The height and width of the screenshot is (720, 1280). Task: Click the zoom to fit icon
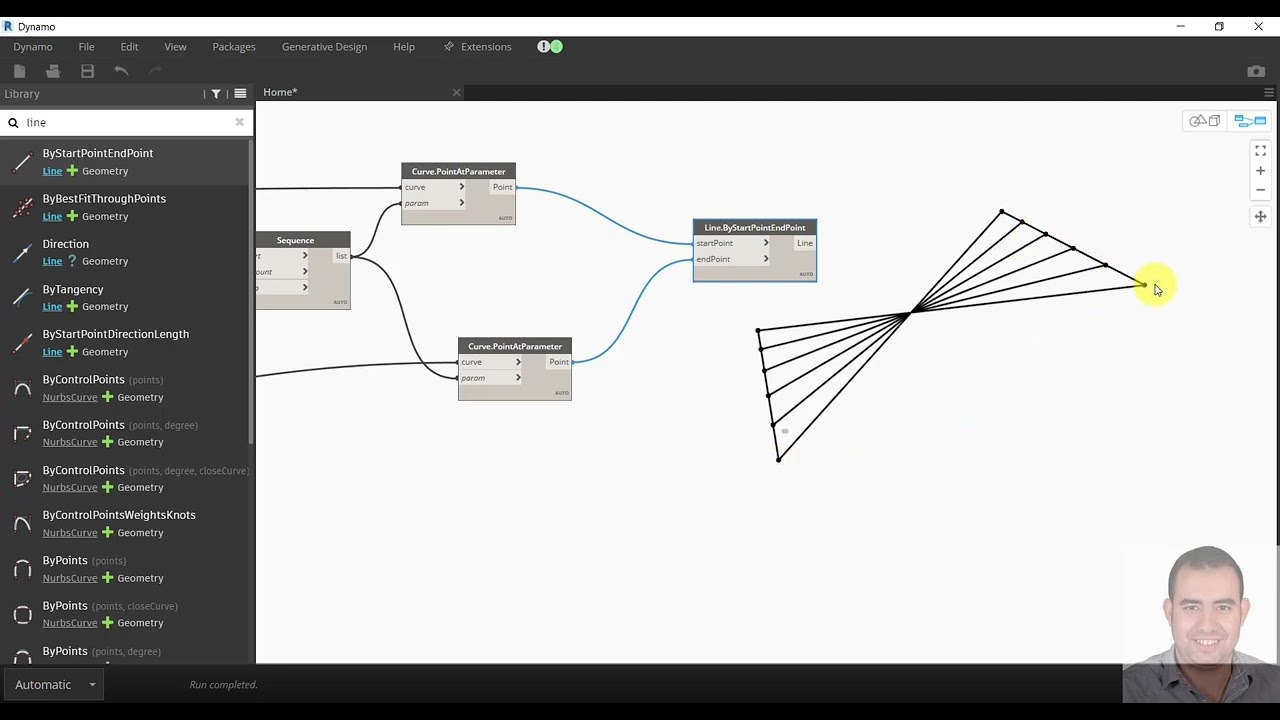(1260, 151)
